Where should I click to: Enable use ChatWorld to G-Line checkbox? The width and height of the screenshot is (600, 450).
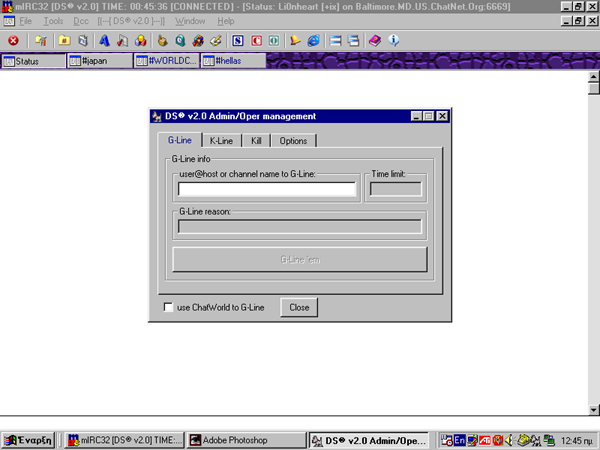168,307
